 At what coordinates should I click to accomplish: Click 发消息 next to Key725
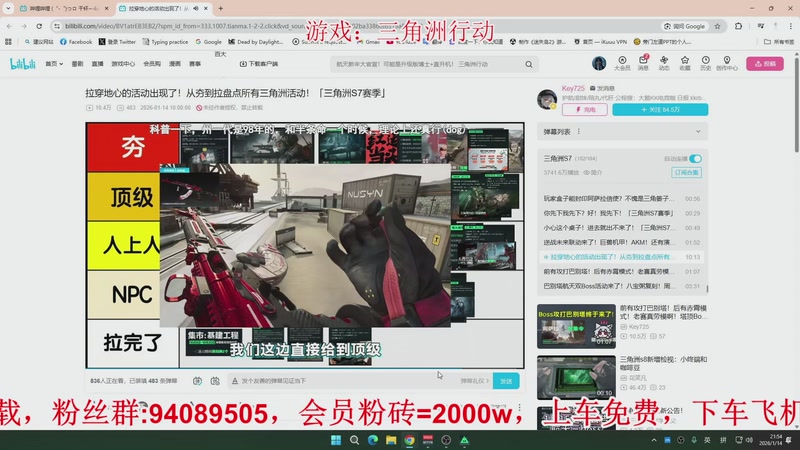pos(602,88)
